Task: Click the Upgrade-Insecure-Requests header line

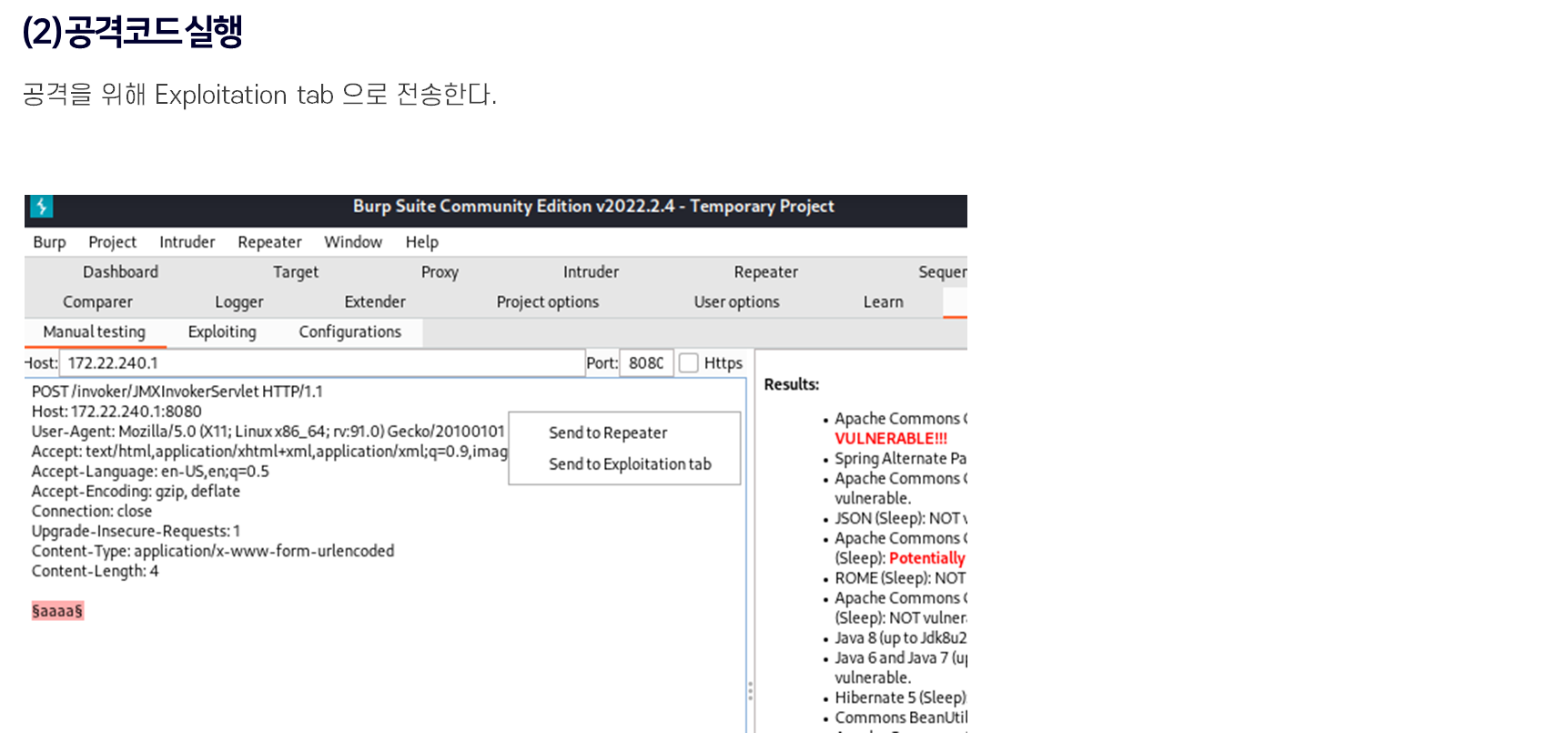Action: 136,532
